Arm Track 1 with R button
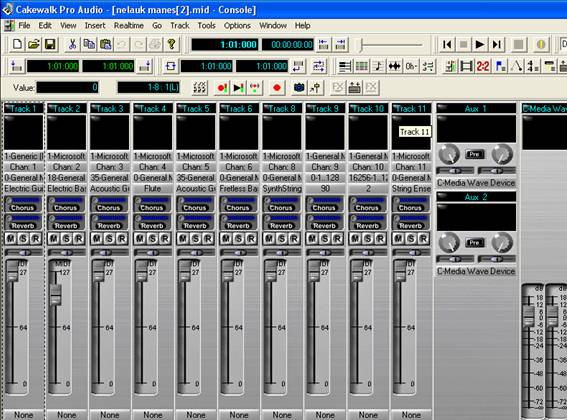The width and height of the screenshot is (567, 420). point(36,238)
